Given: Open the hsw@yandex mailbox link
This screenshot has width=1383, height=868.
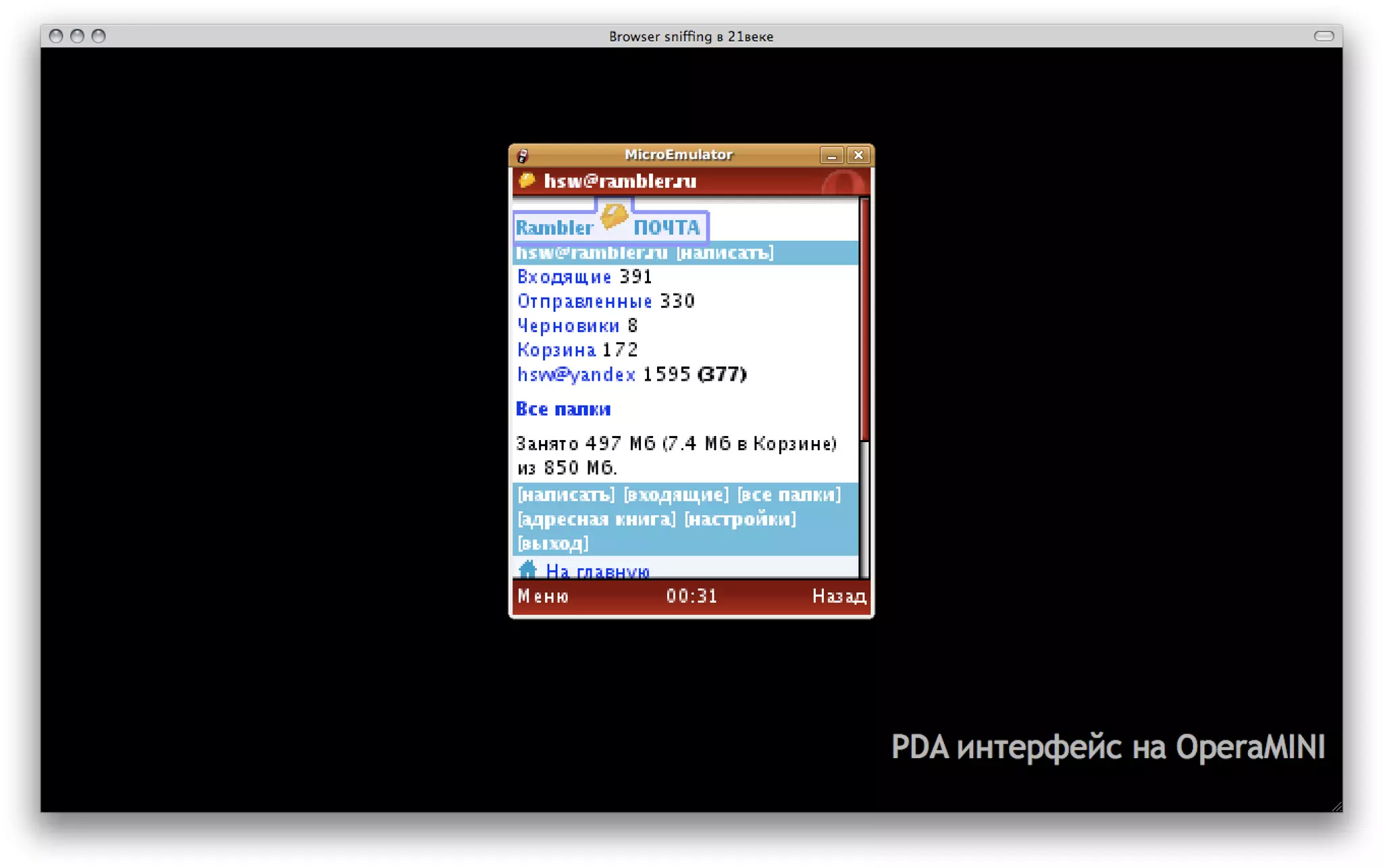Looking at the screenshot, I should pos(576,374).
